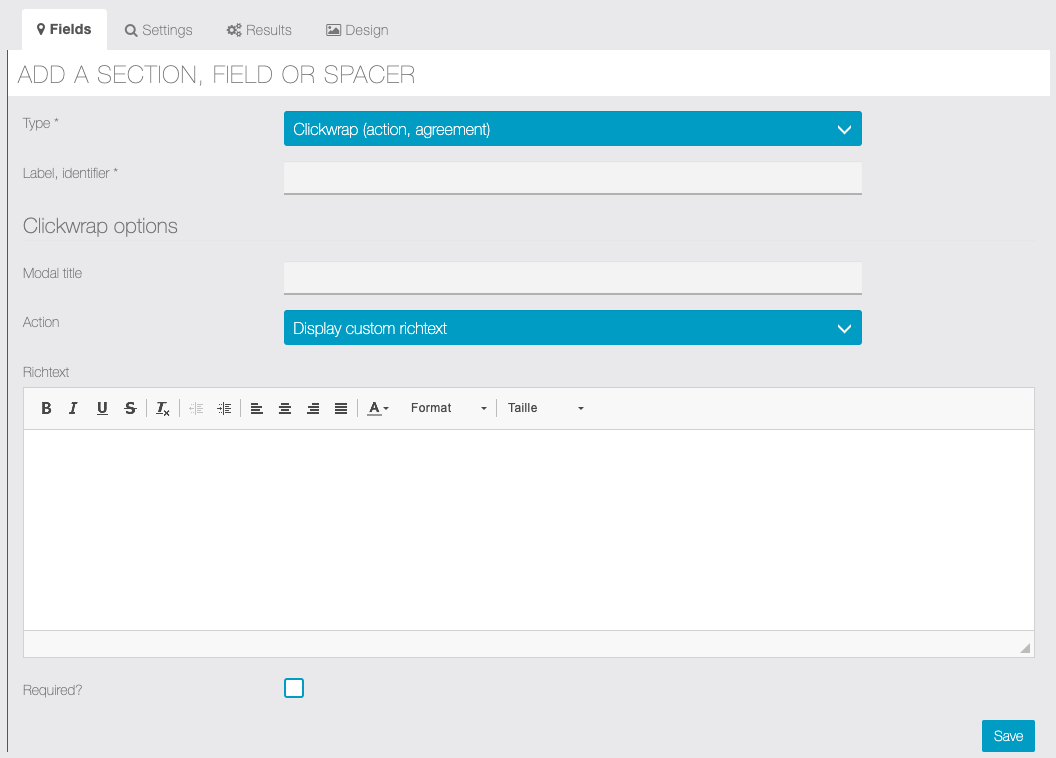This screenshot has width=1056, height=758.
Task: Toggle bold formatting in richtext editor
Action: (46, 408)
